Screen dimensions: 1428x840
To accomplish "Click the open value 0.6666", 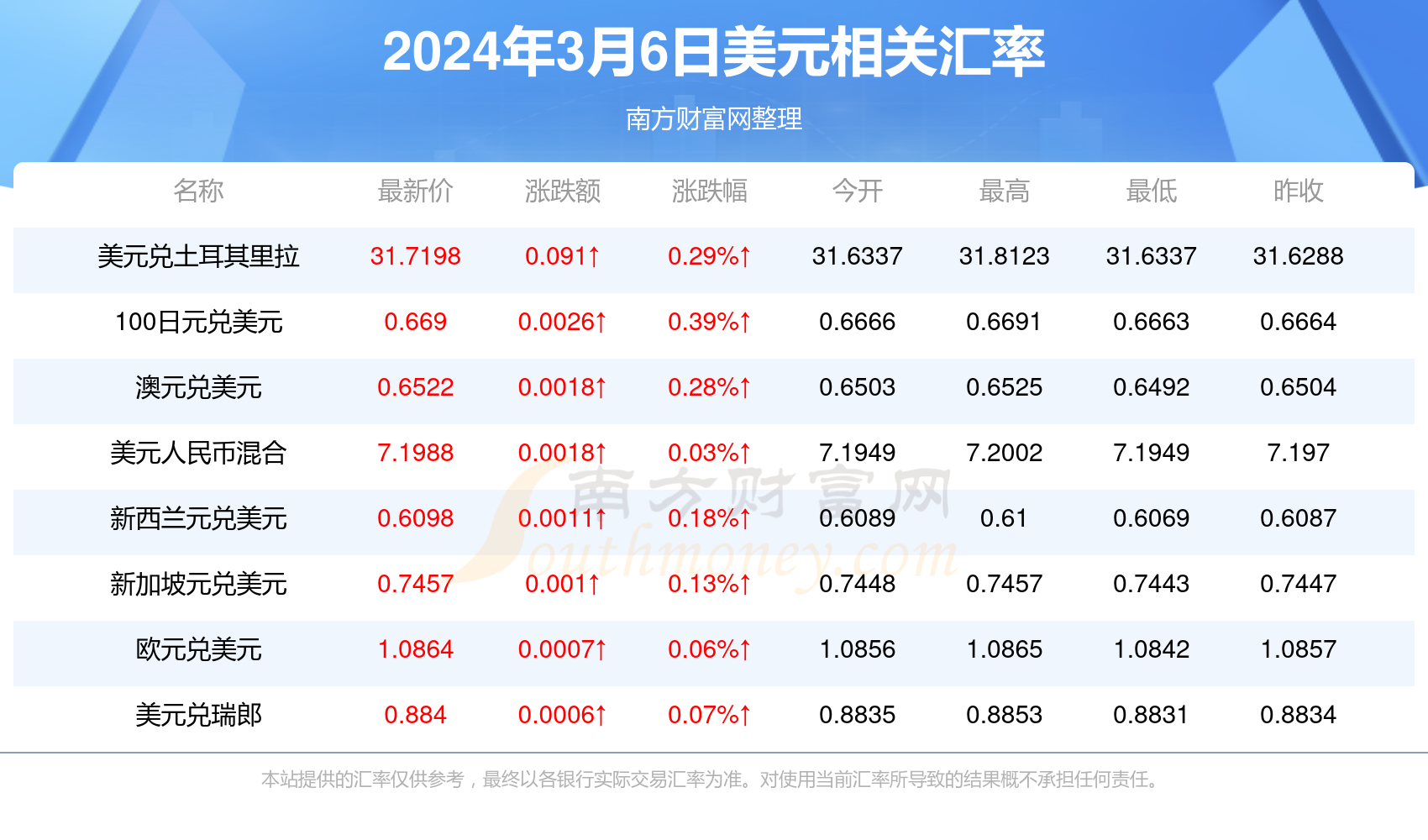I will point(857,322).
